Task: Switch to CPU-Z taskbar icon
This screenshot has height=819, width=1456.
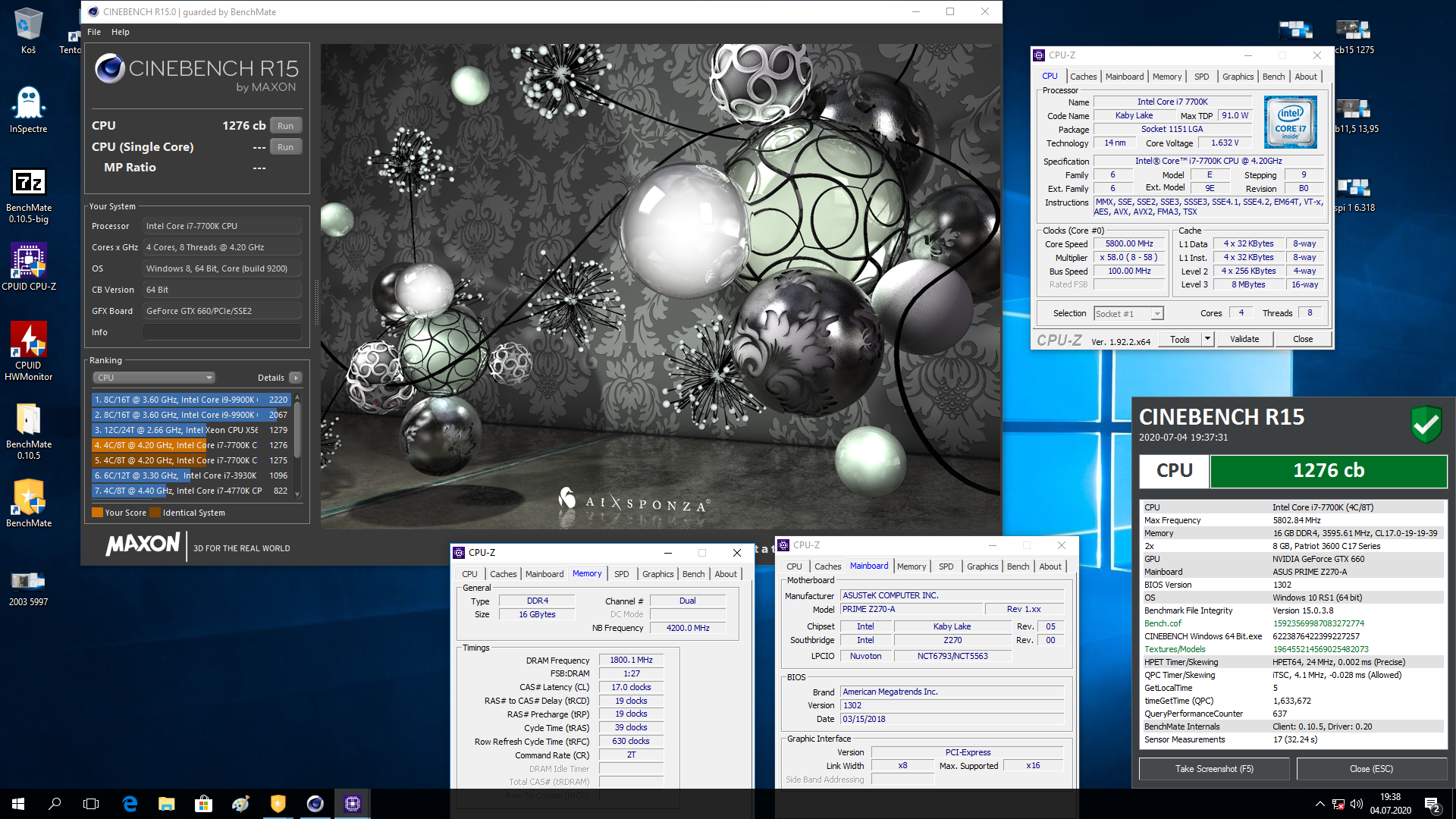Action: click(x=353, y=804)
